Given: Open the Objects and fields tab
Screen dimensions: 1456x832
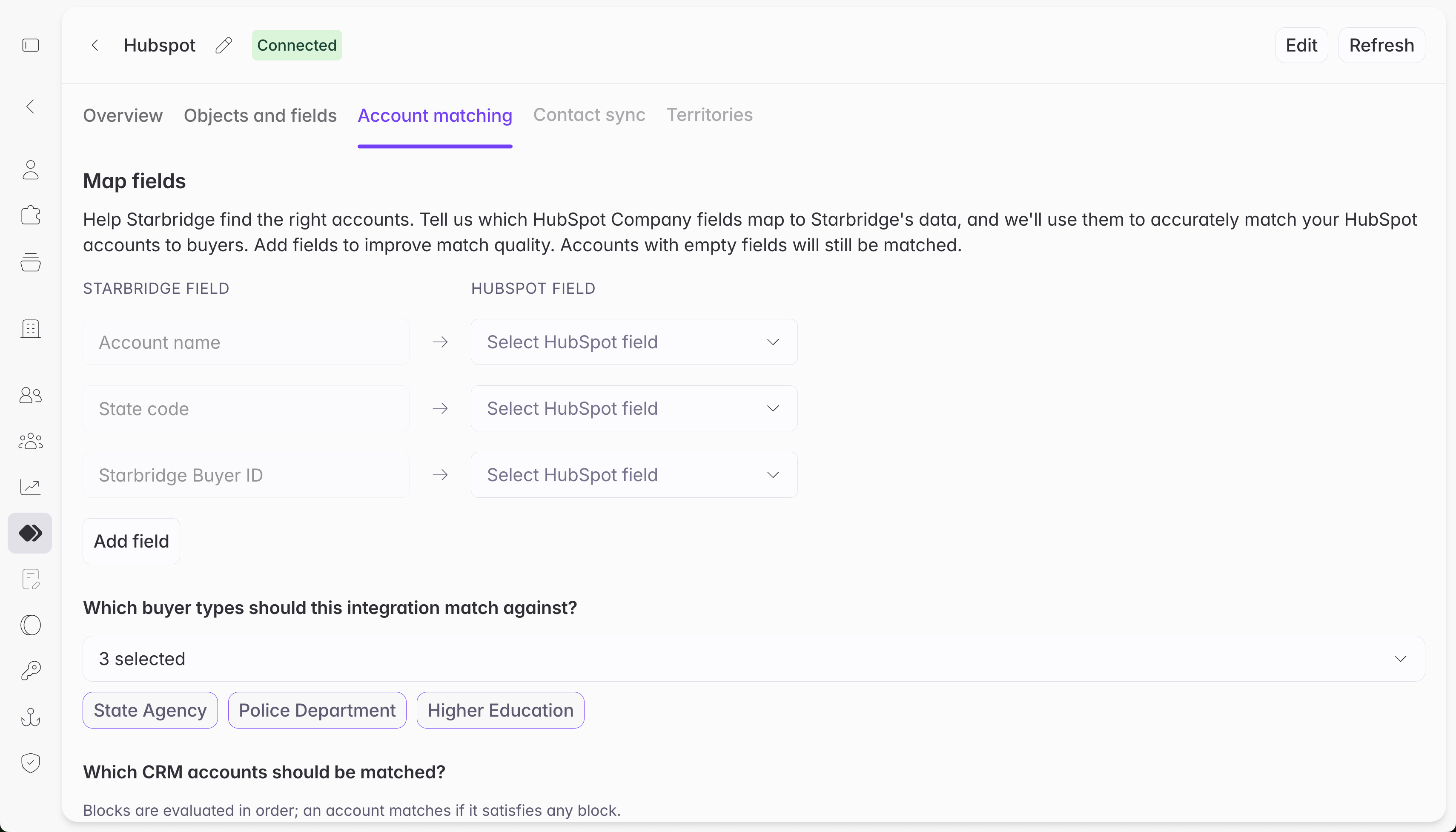Looking at the screenshot, I should coord(260,115).
